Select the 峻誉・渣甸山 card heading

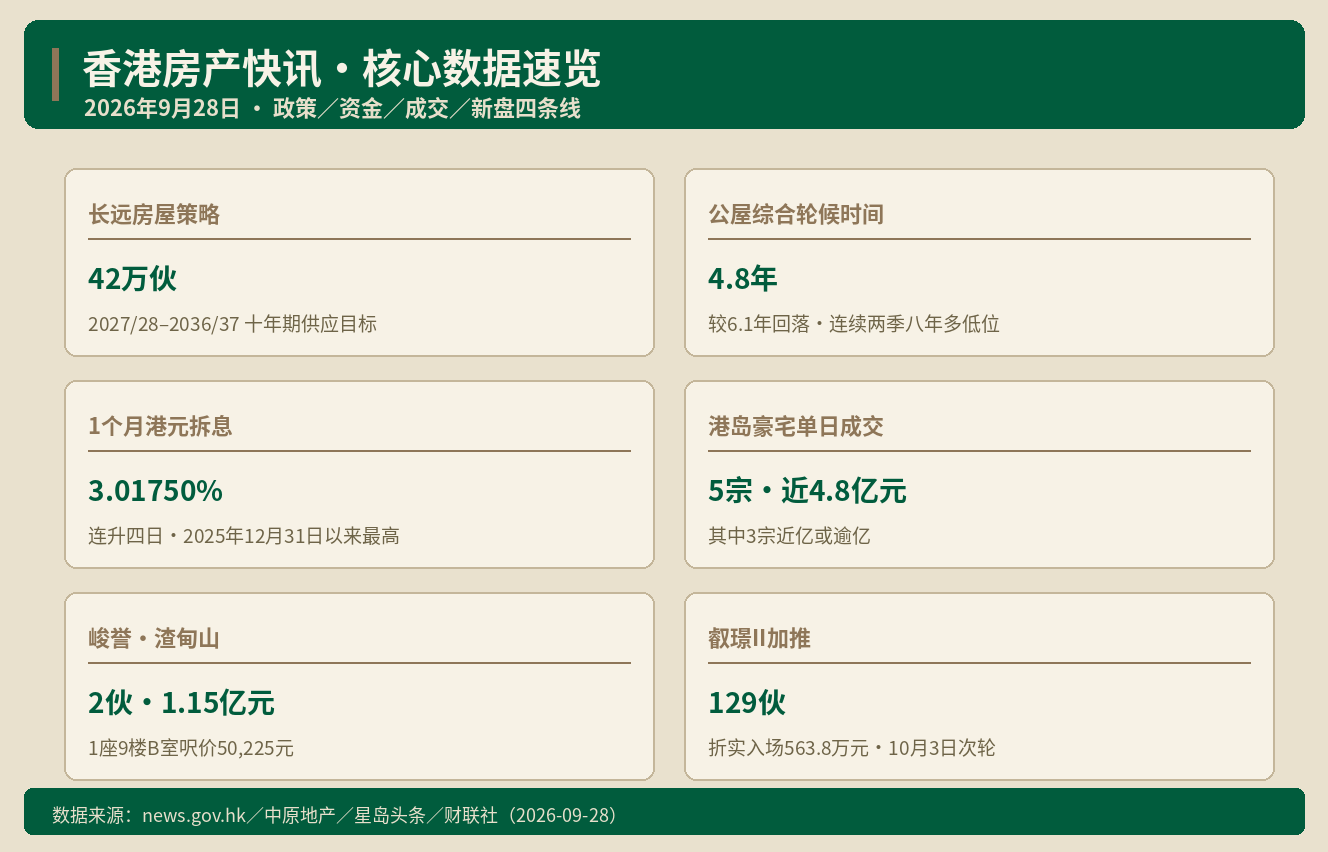[x=154, y=638]
